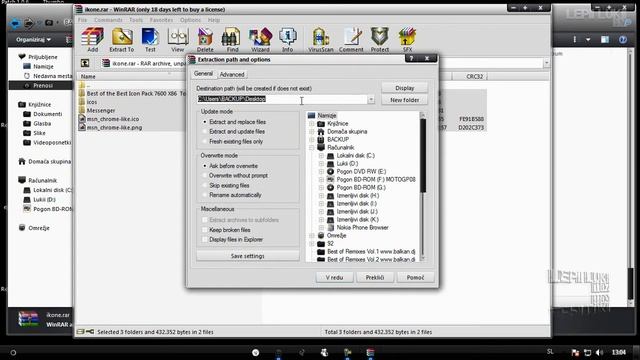Click the Delete toolbar icon
This screenshot has height=360, width=640.
coord(205,40)
